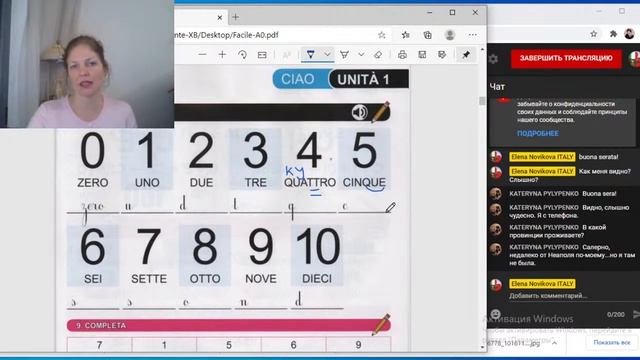Viewport: 640px width, 360px height.
Task: Open Draw pen options dropdown
Action: pyautogui.click(x=327, y=54)
